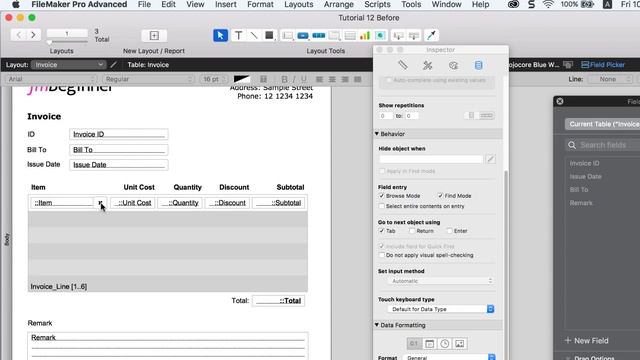Collapse the Data Formatting section
The width and height of the screenshot is (640, 360).
[377, 325]
